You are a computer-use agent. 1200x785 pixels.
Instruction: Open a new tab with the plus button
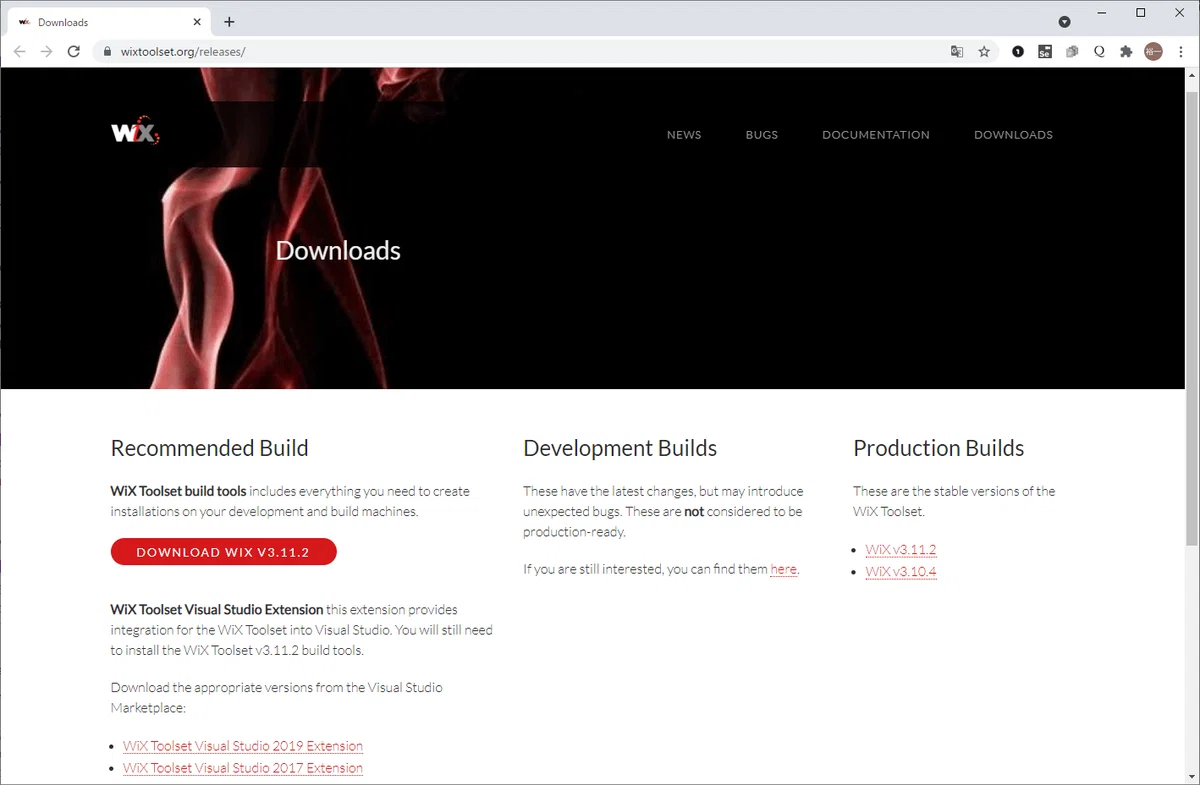pyautogui.click(x=229, y=21)
